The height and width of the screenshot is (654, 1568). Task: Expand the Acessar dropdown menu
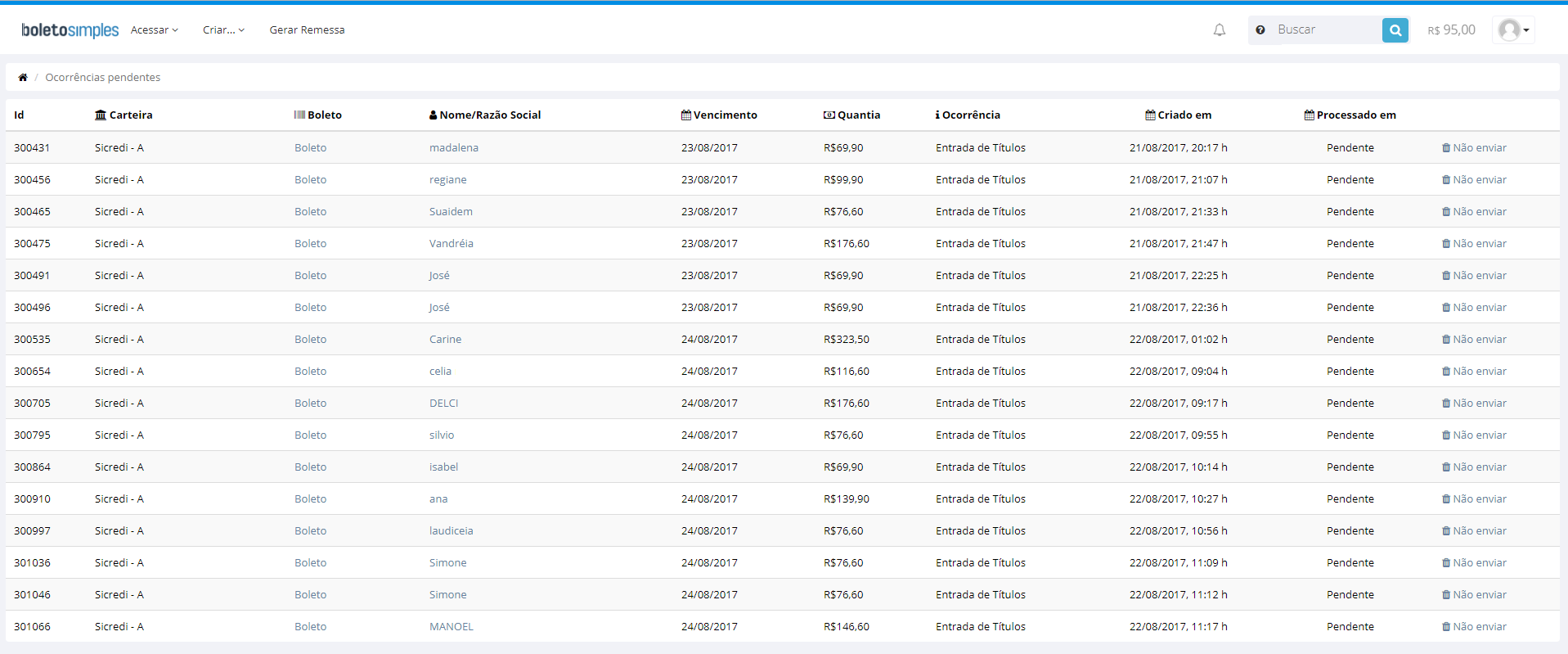154,30
